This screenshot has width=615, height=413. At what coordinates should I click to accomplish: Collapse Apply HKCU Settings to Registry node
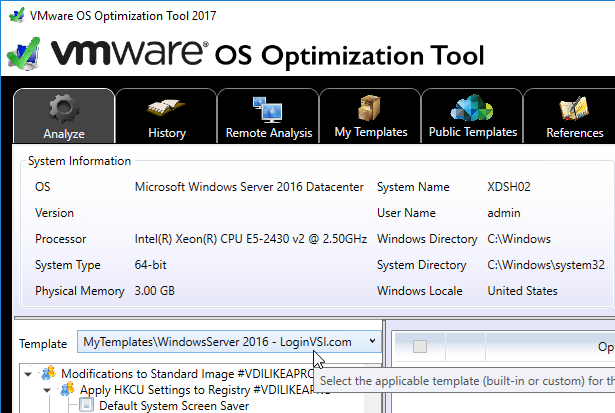coord(47,390)
